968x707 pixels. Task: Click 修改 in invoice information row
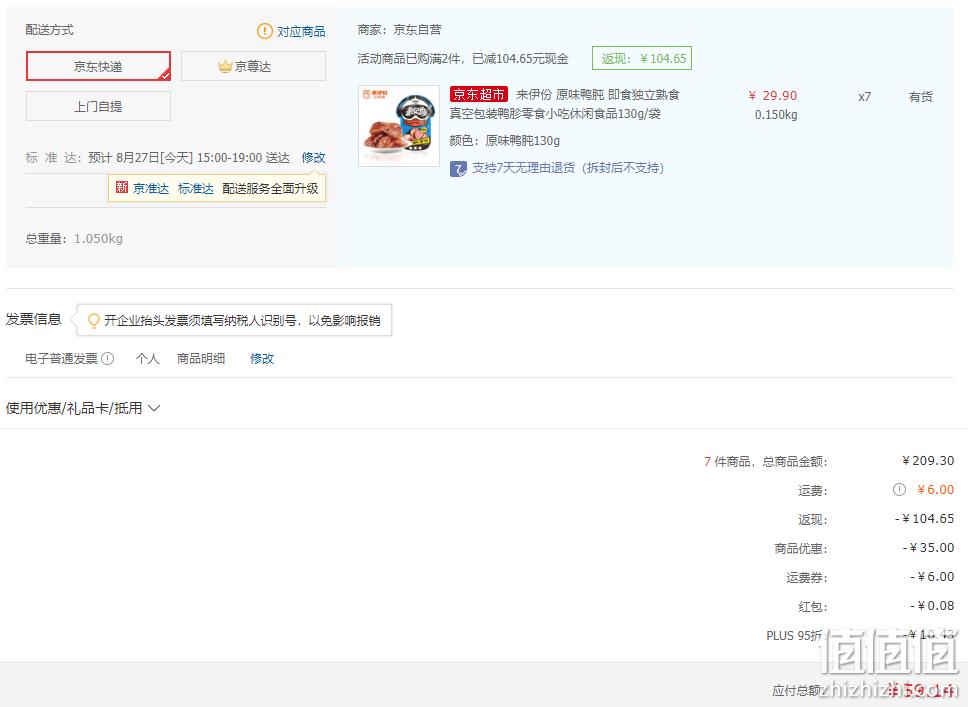point(262,359)
